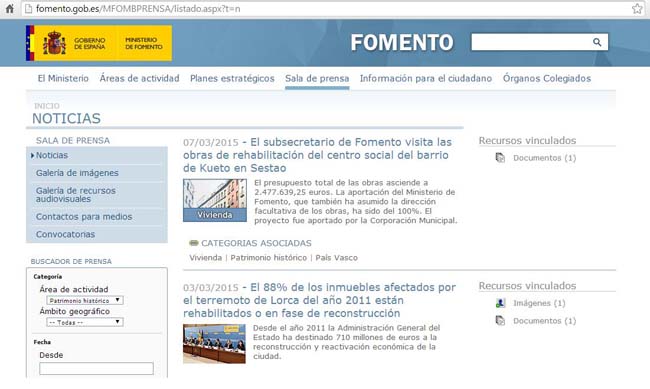Click the search magnifier icon

pyautogui.click(x=597, y=42)
